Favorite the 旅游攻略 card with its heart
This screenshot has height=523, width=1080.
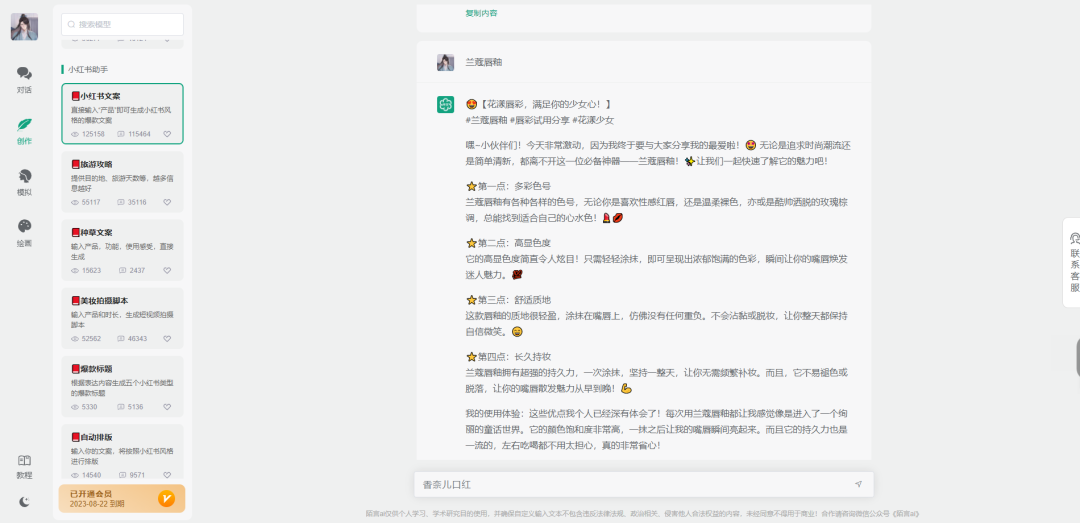tap(167, 203)
